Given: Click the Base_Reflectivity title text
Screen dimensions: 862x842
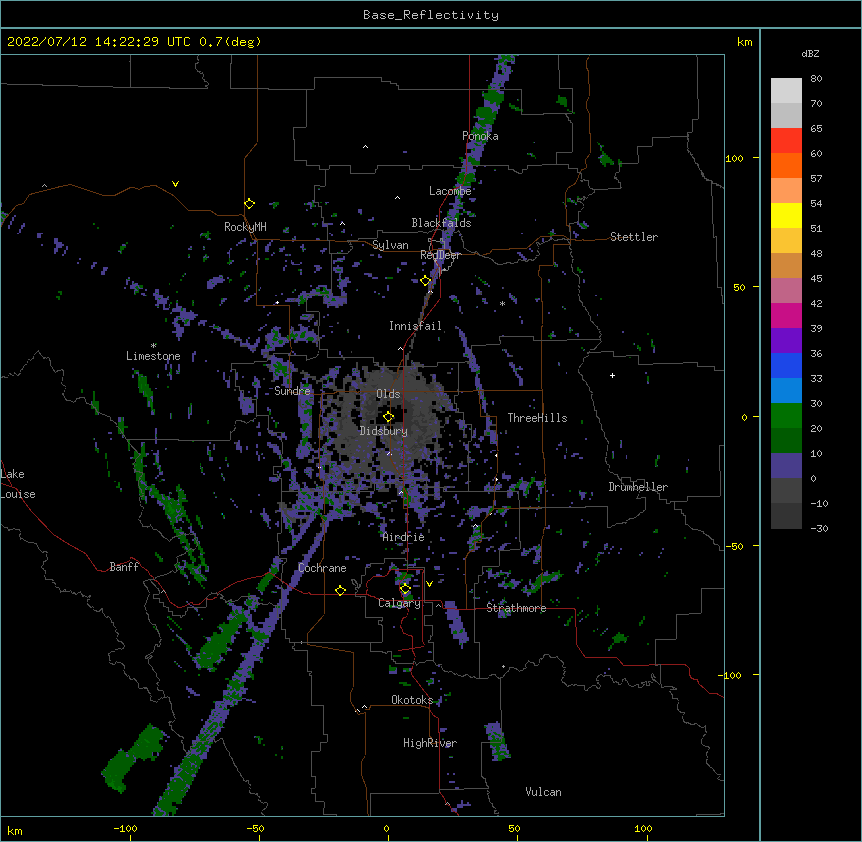Looking at the screenshot, I should [431, 15].
